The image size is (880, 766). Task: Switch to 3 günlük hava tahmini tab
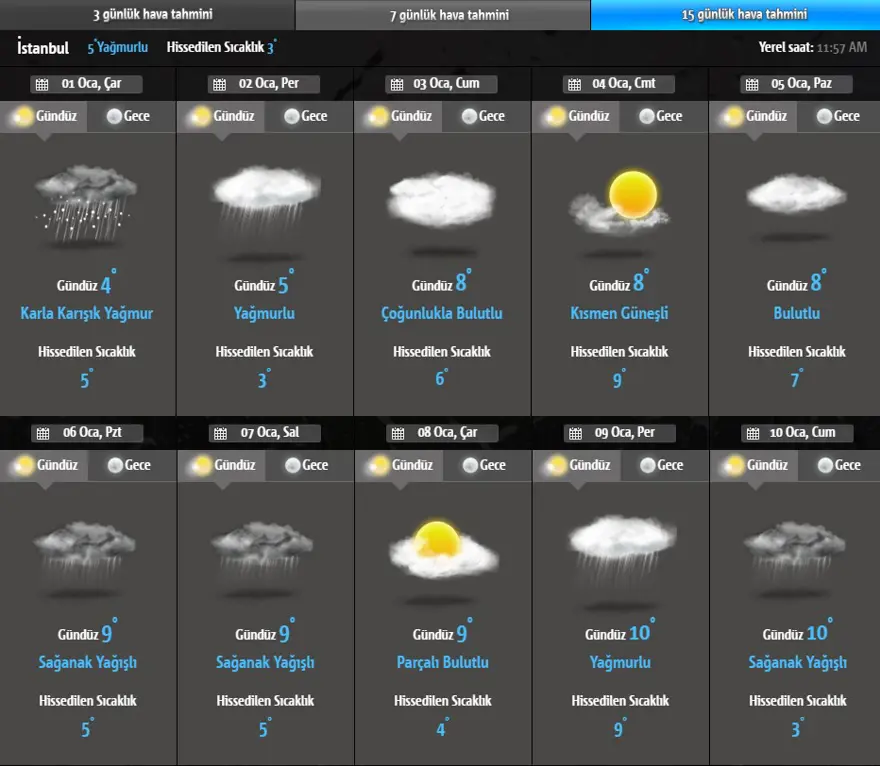(x=147, y=15)
